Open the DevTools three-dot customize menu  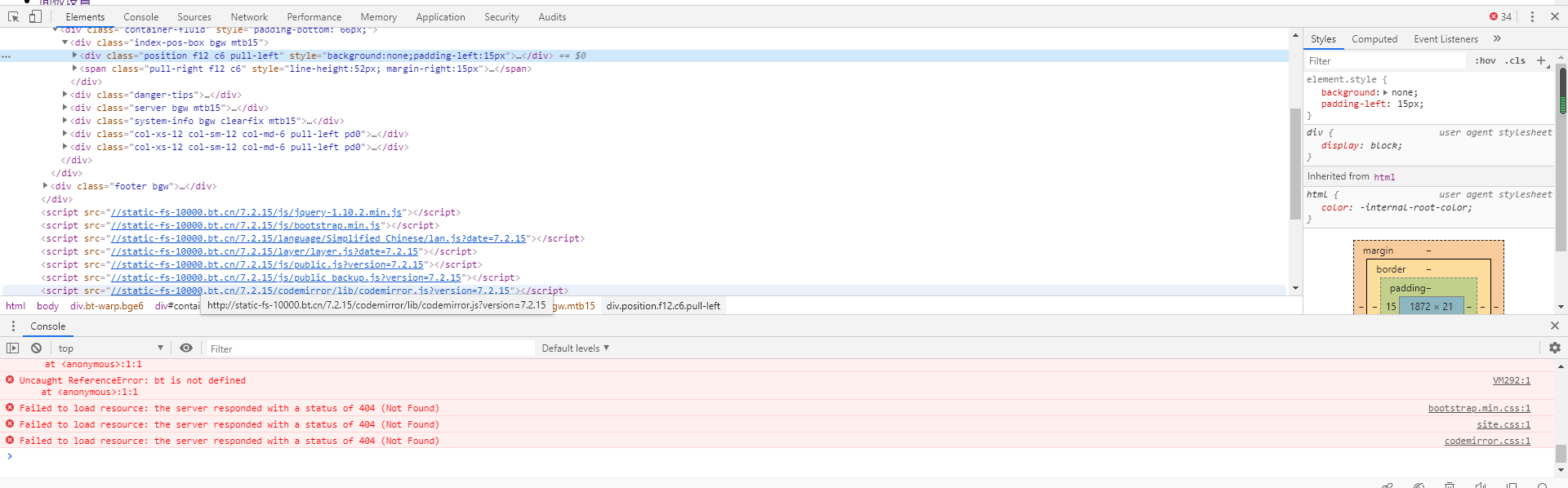click(1532, 16)
